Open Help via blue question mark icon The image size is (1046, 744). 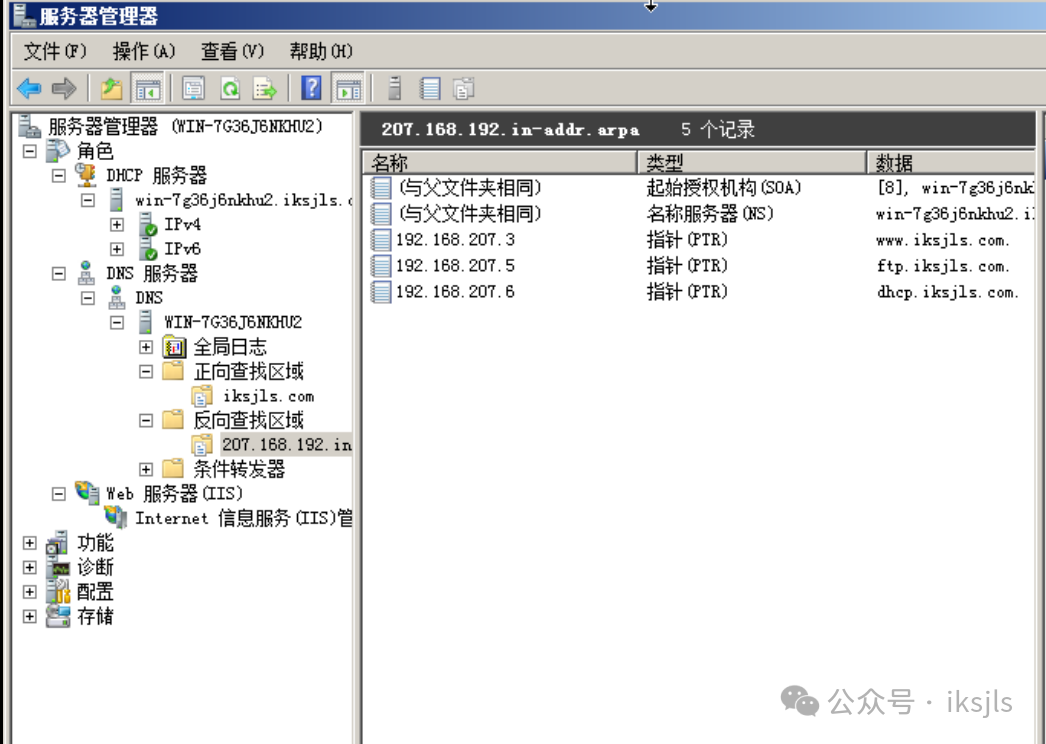[311, 89]
